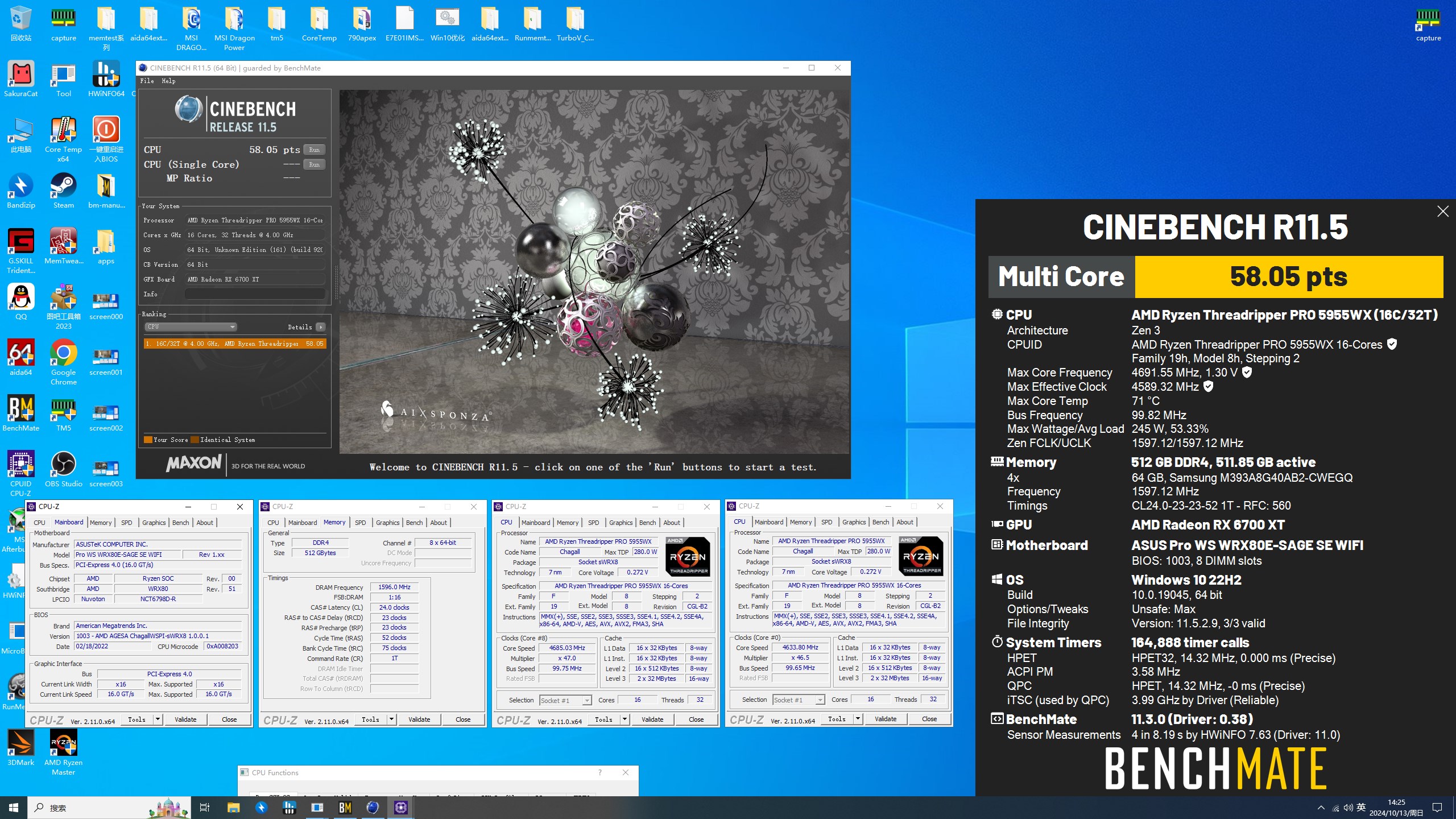Open Socket #1 selection in Core #0 CPU-Z
This screenshot has height=819, width=1456.
click(x=799, y=700)
